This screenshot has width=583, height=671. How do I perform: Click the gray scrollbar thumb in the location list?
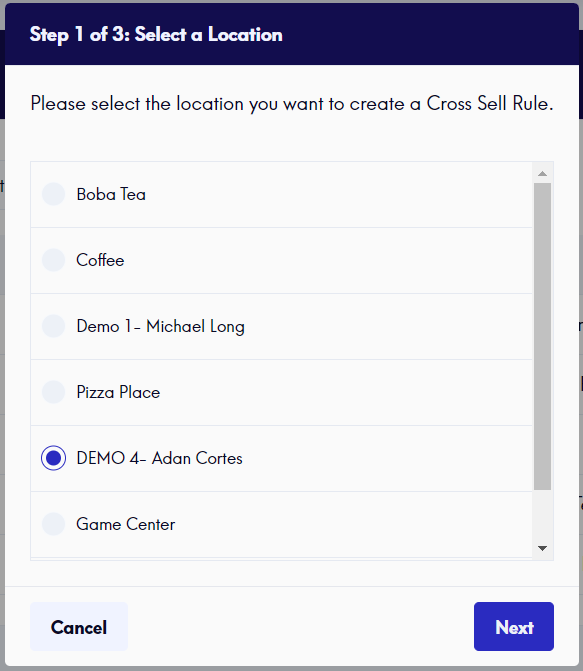pyautogui.click(x=542, y=336)
